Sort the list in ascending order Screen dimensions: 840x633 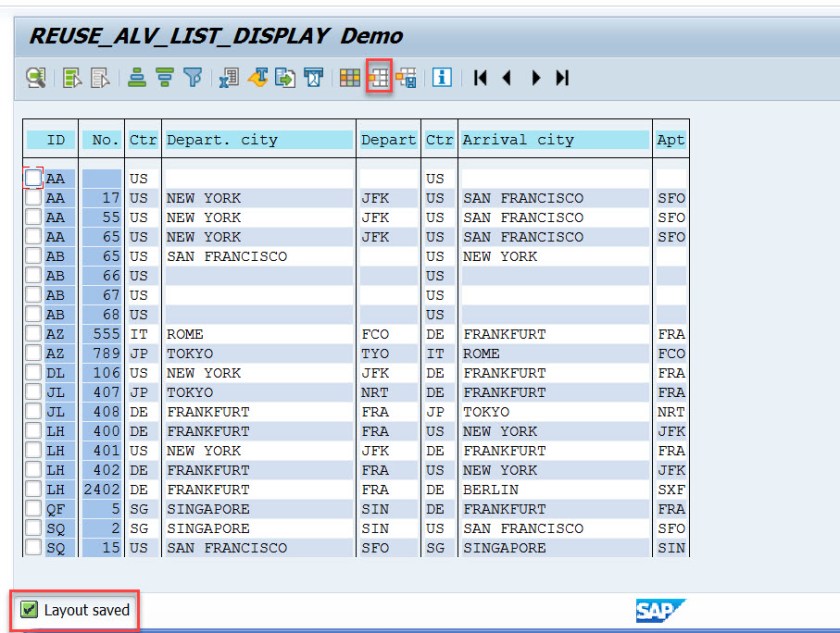point(137,78)
